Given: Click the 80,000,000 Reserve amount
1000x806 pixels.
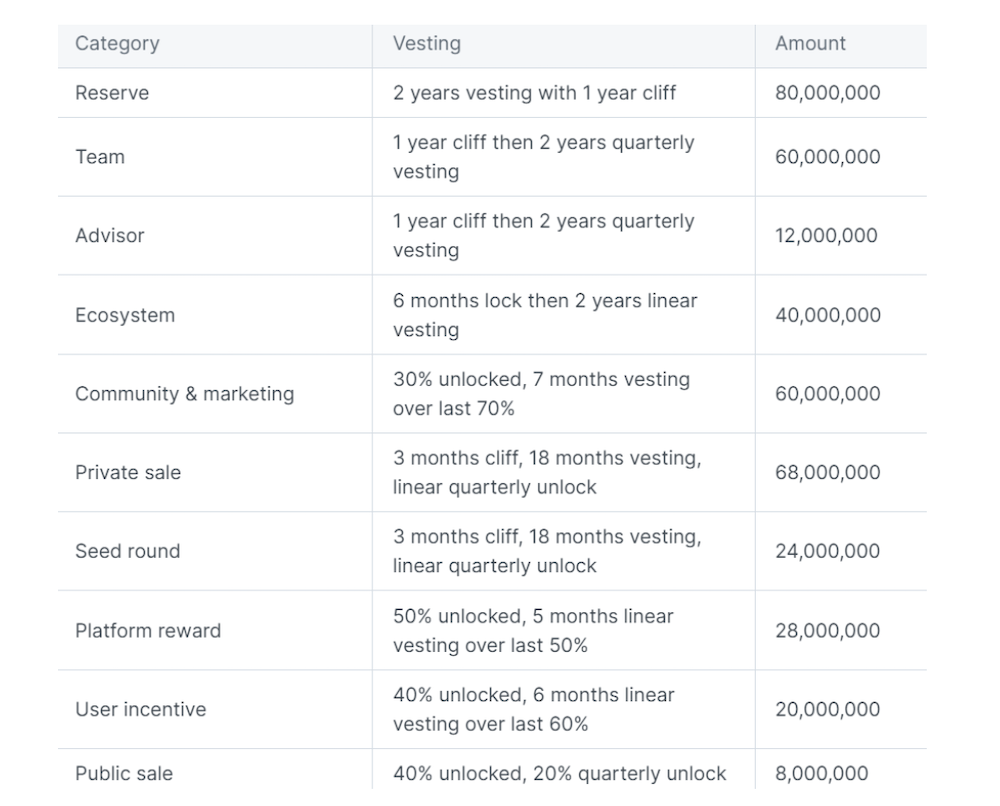Looking at the screenshot, I should tap(828, 93).
